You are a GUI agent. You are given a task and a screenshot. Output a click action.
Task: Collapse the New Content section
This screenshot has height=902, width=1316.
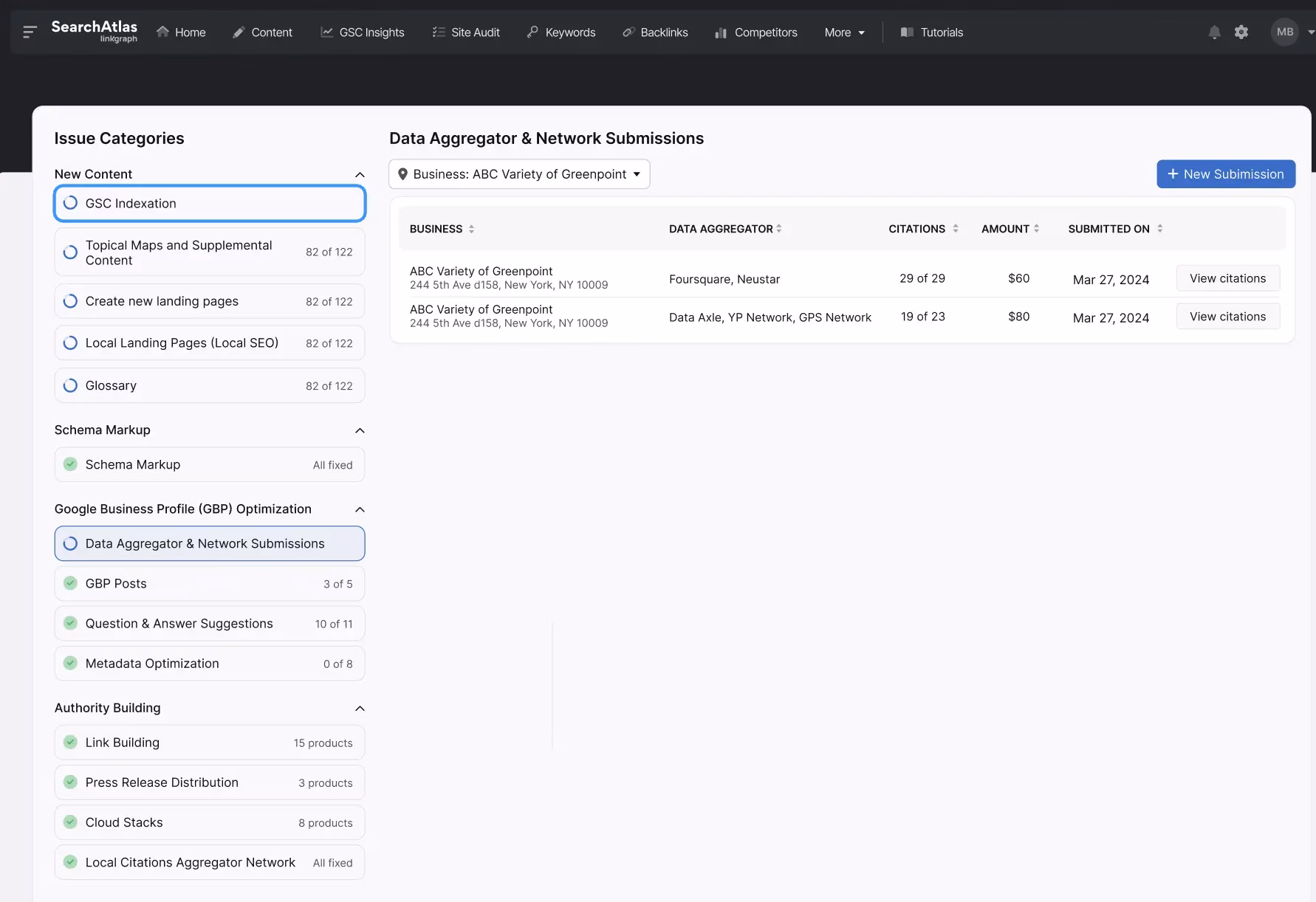click(x=360, y=174)
